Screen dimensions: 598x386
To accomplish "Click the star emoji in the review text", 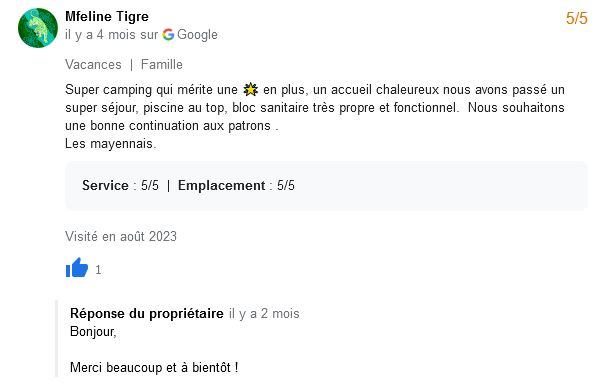I will click(251, 90).
